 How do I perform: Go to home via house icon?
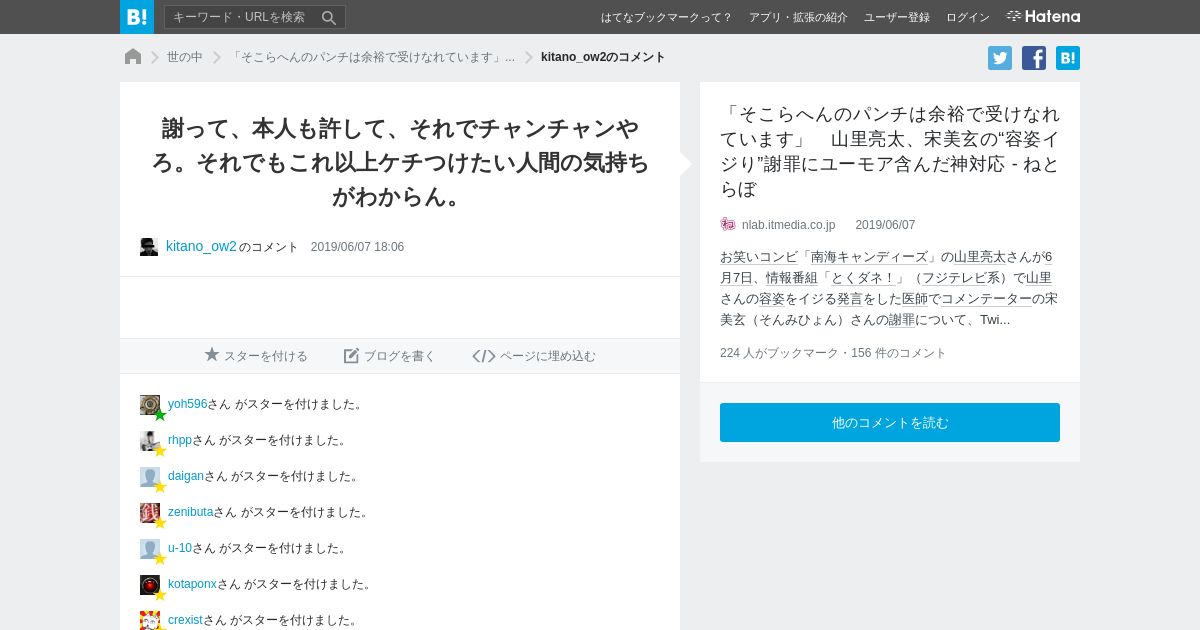[133, 57]
